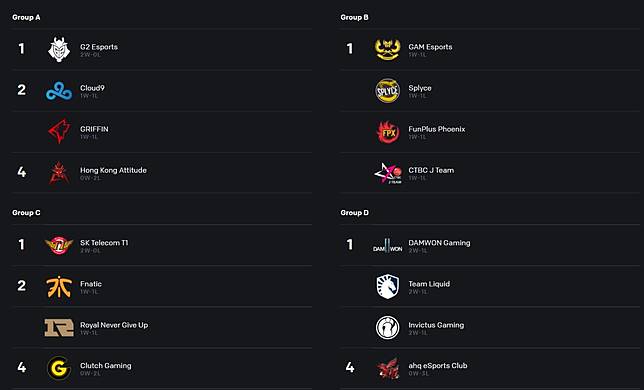Select the Group A heading
Viewport: 644px width, 390px height.
[26, 17]
